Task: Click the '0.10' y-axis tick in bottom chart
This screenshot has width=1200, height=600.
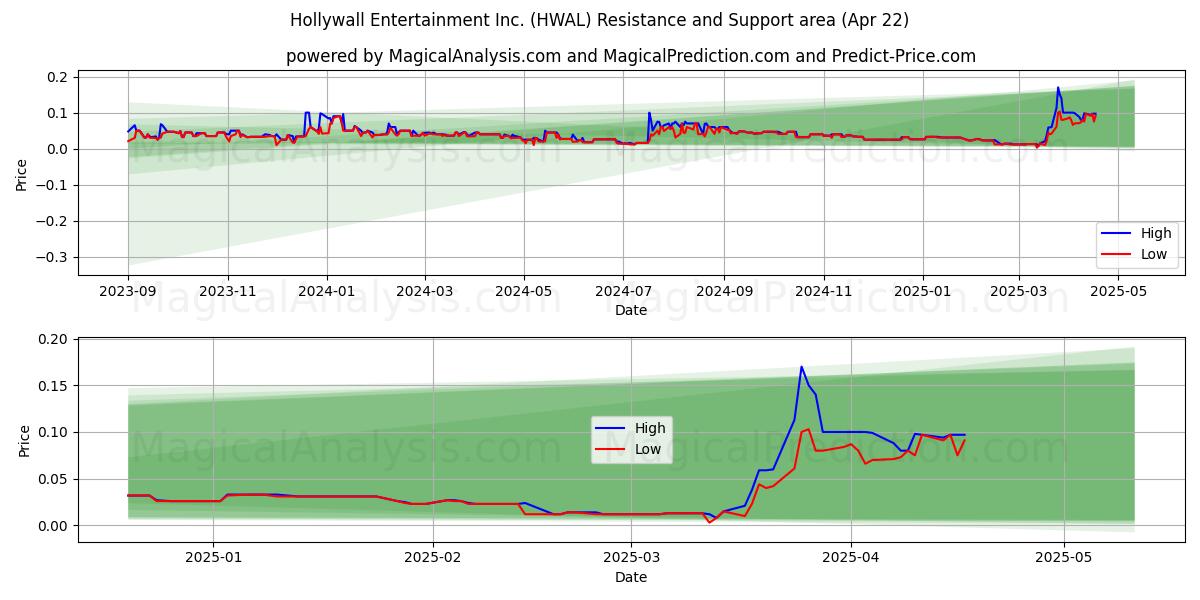Action: (52, 432)
